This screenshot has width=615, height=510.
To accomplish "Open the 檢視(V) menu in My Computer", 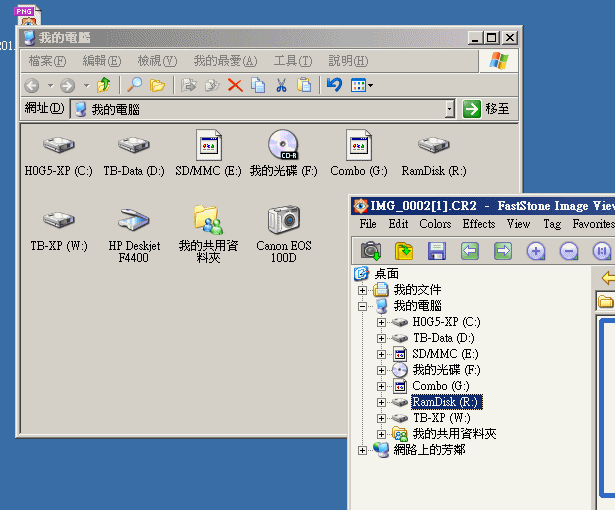I will 157,61.
